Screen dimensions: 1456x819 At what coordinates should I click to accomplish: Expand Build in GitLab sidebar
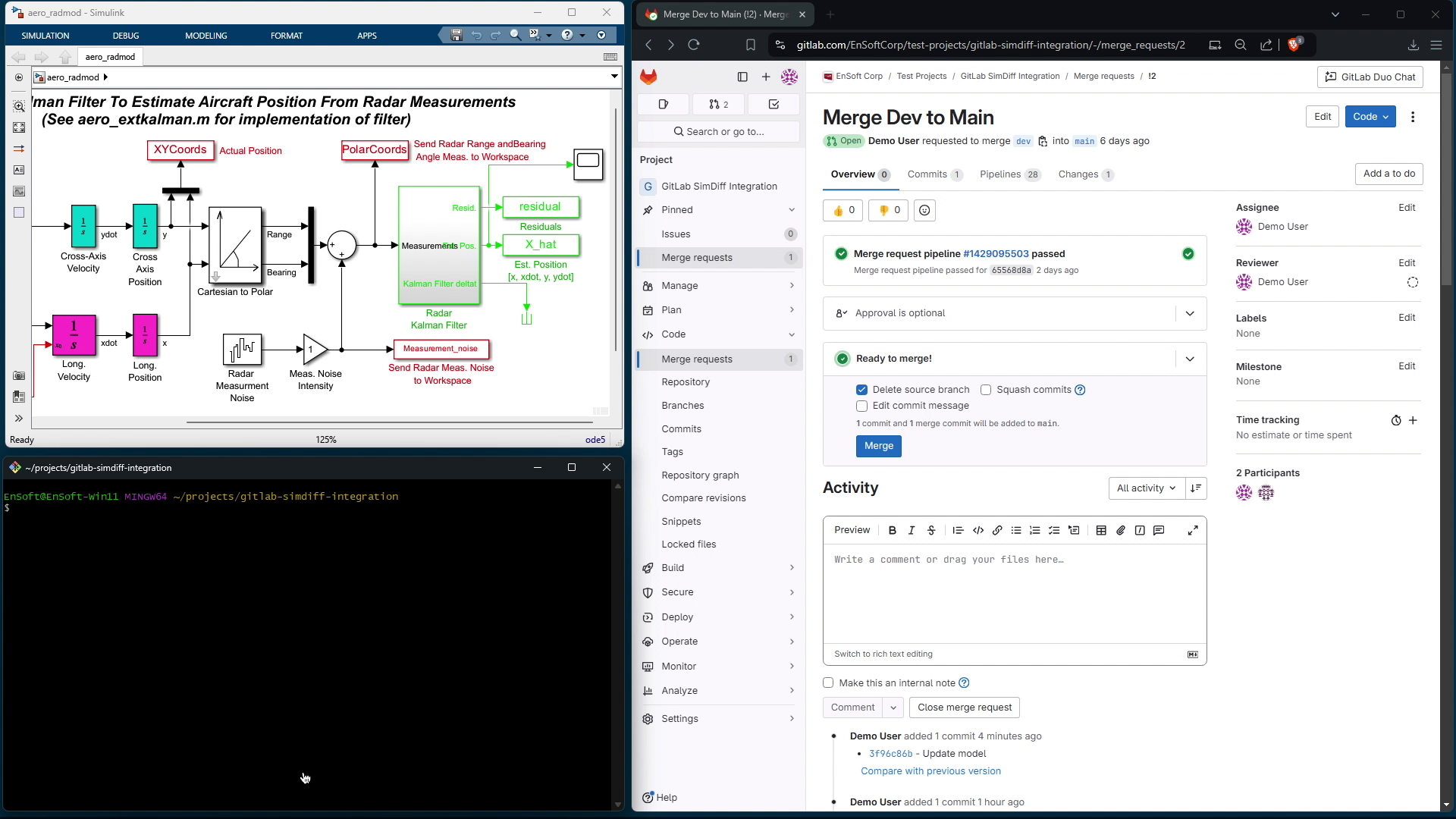click(x=718, y=568)
